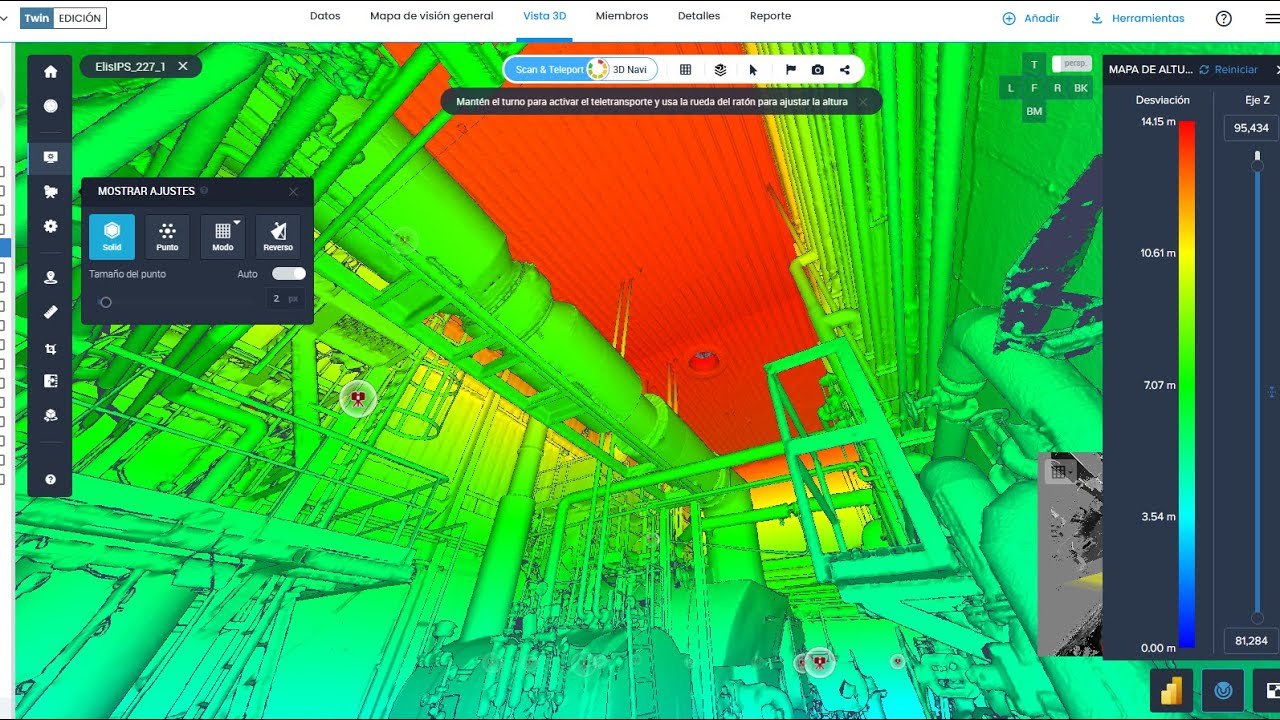Select the crop tool in sidebar
The image size is (1280, 720).
point(50,349)
